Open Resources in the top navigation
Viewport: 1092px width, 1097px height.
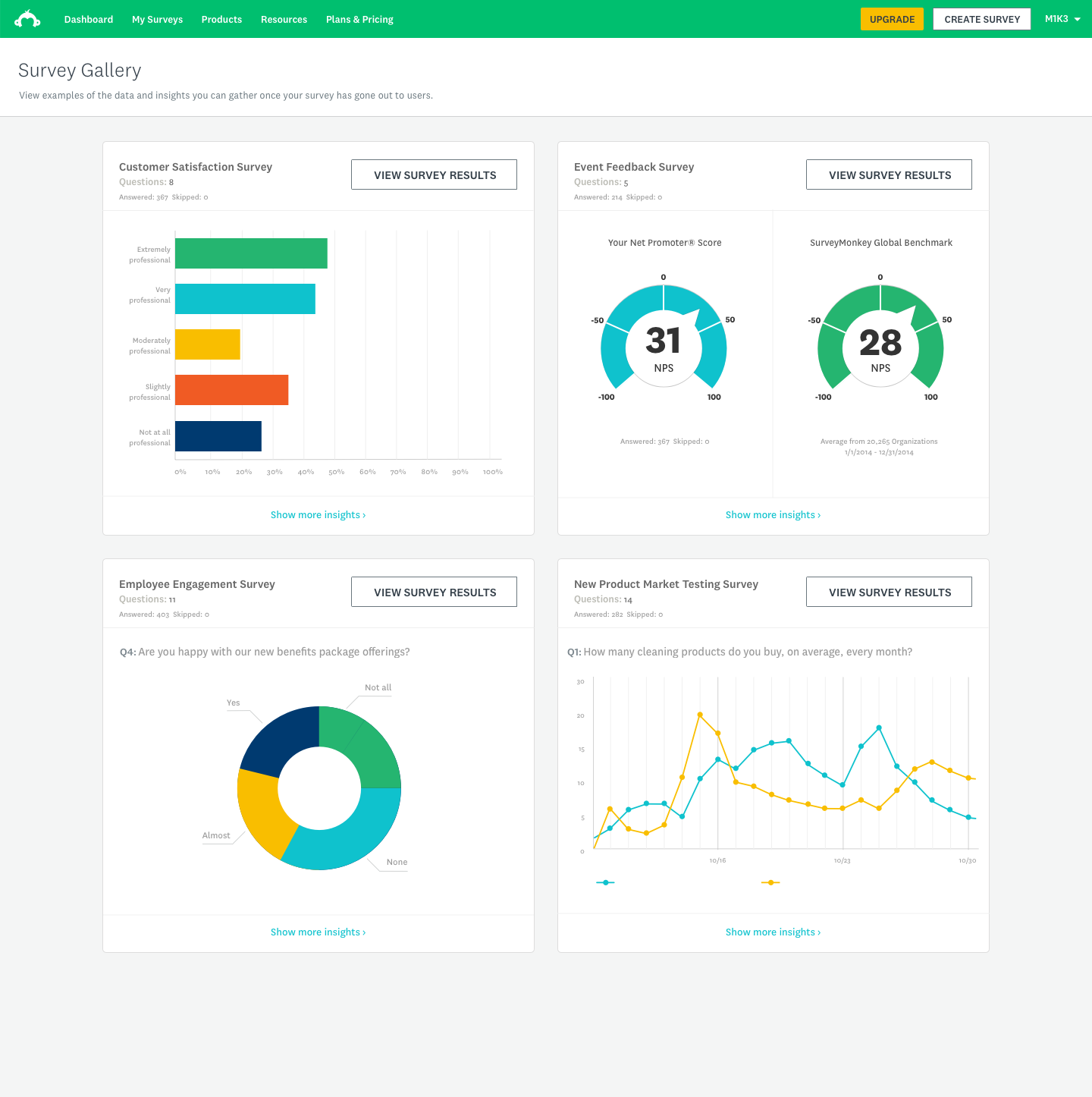pyautogui.click(x=284, y=20)
